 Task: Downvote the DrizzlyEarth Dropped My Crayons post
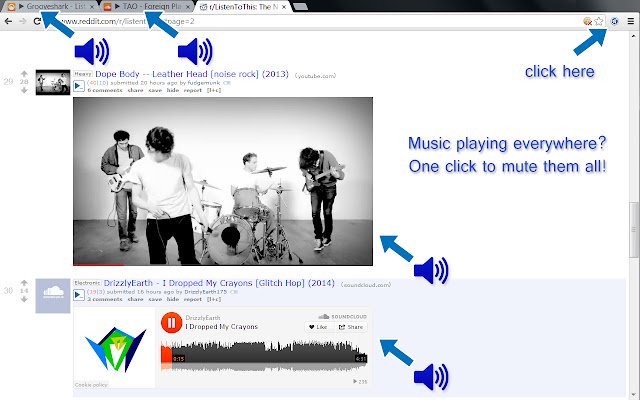(x=24, y=299)
